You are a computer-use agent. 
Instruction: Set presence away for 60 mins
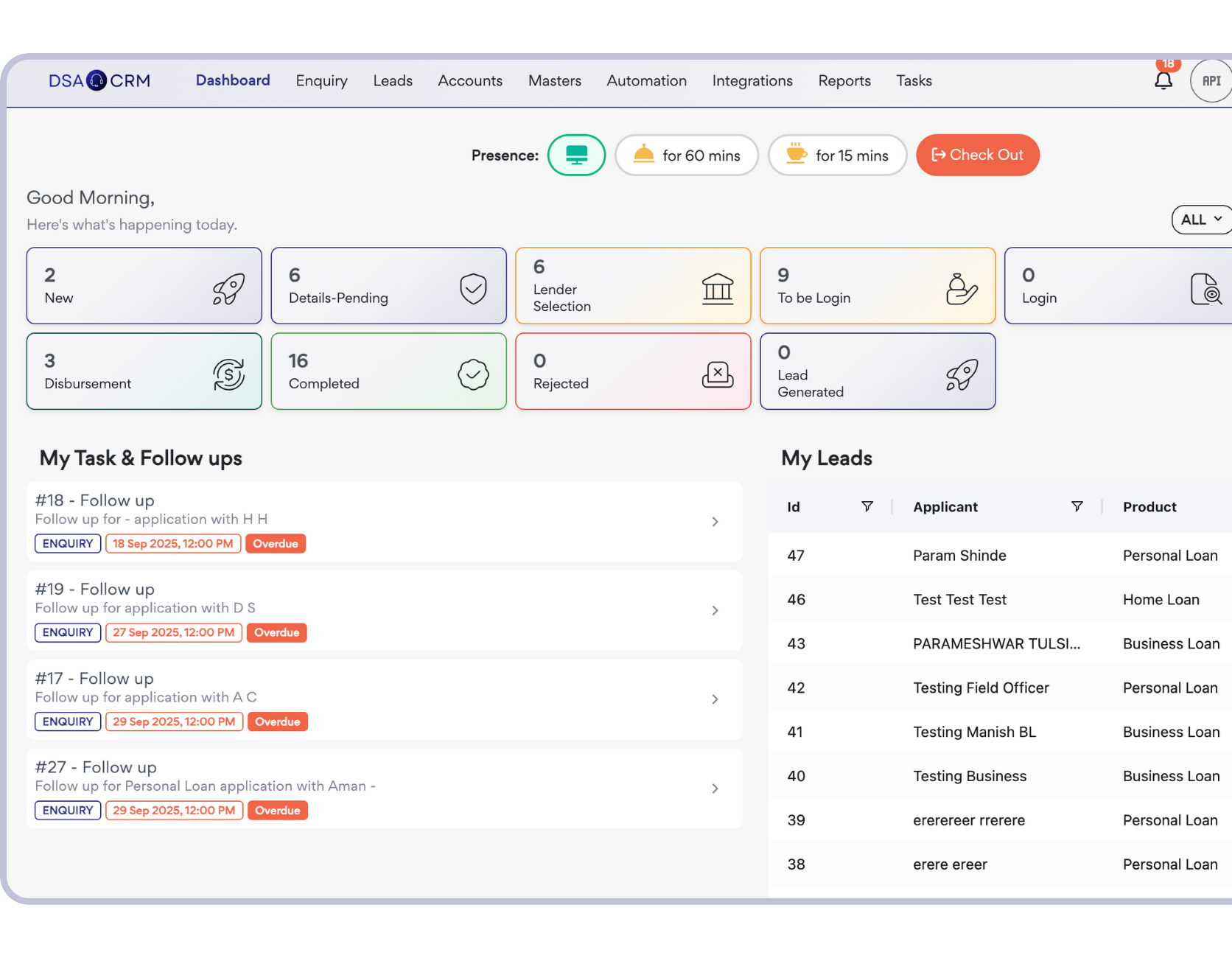(686, 155)
